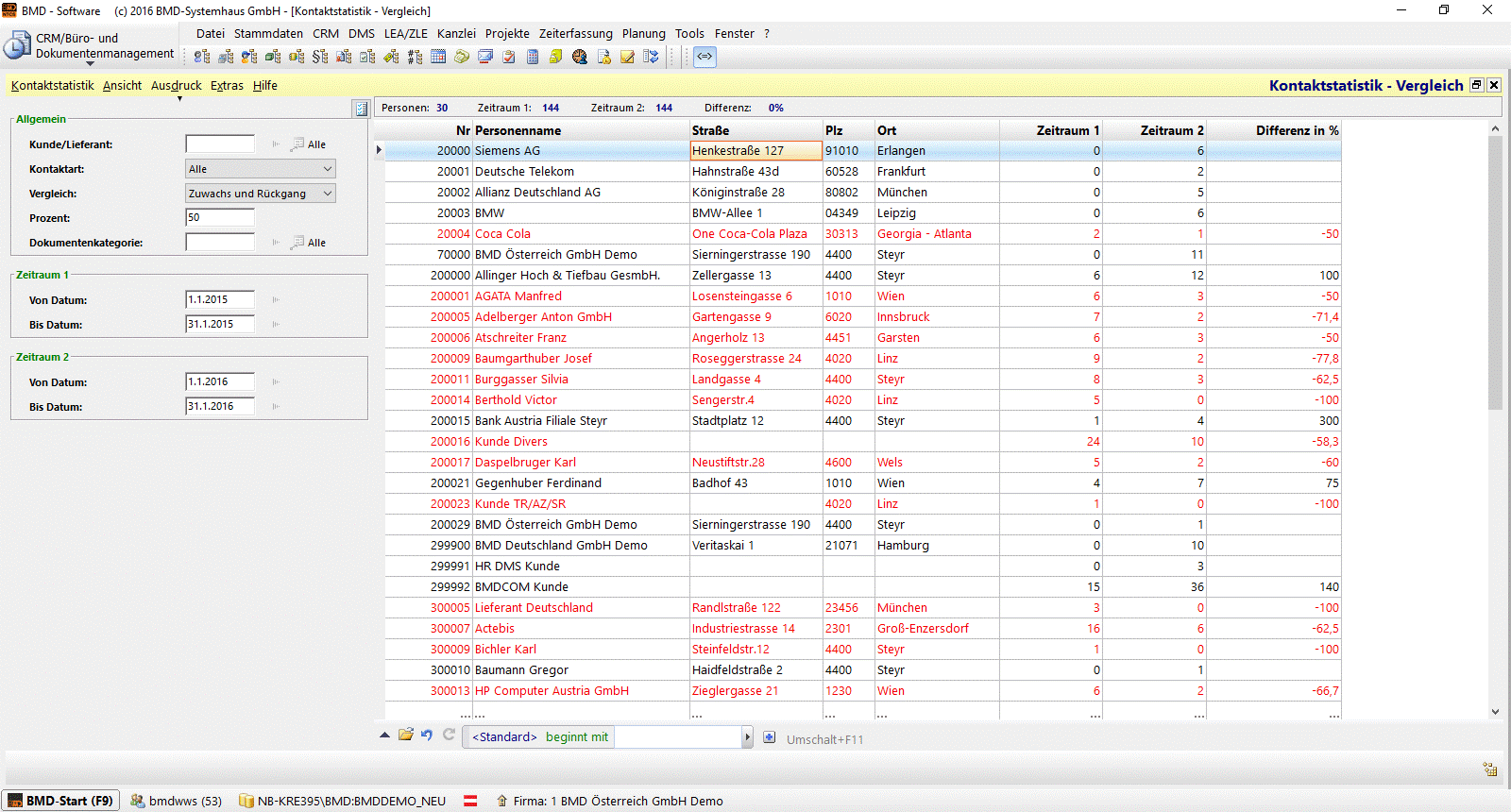Viewport: 1511px width, 812px height.
Task: Toggle the double-arrow width button in toolbar
Action: pyautogui.click(x=705, y=57)
